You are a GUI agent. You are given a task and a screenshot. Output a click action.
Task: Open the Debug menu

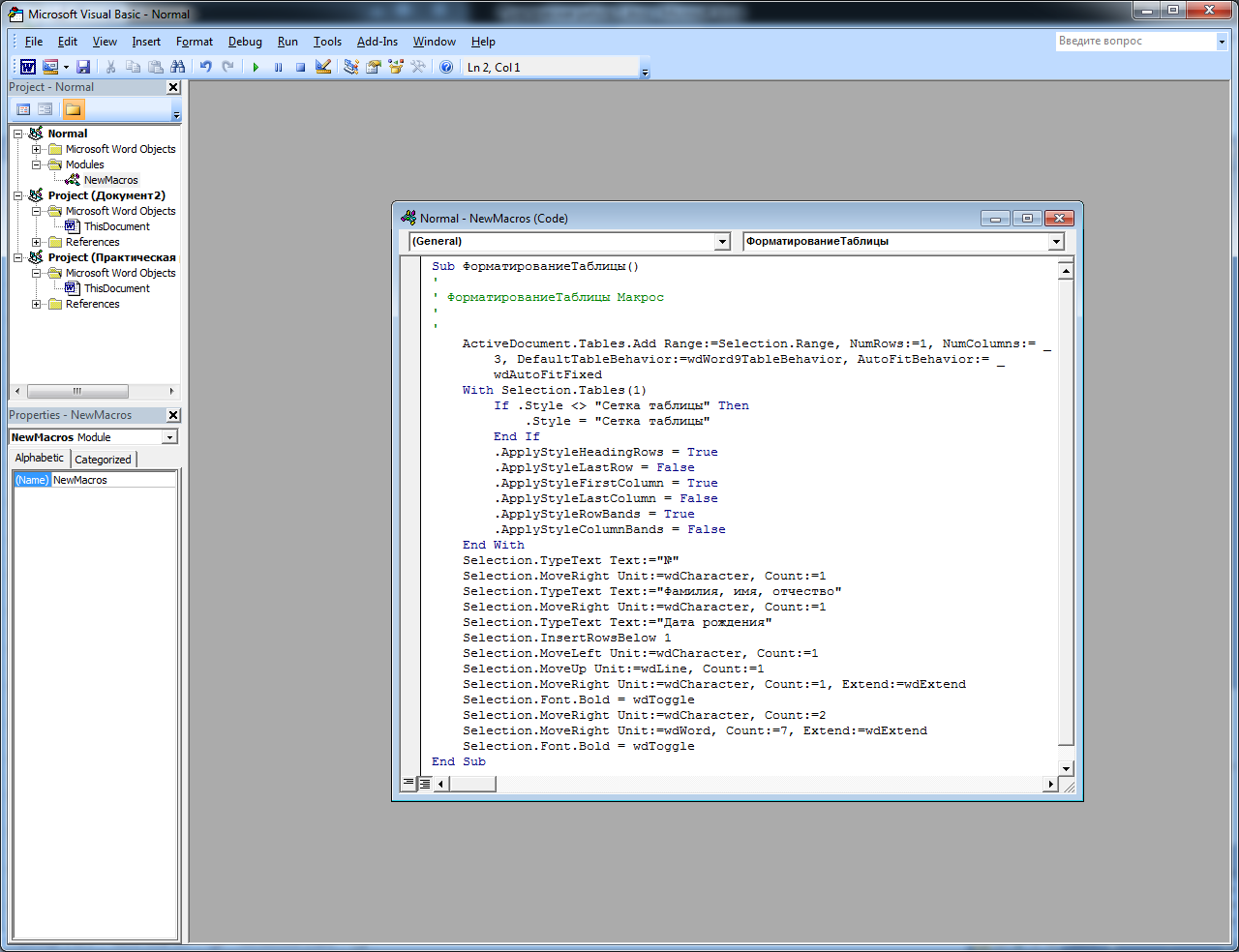(245, 42)
